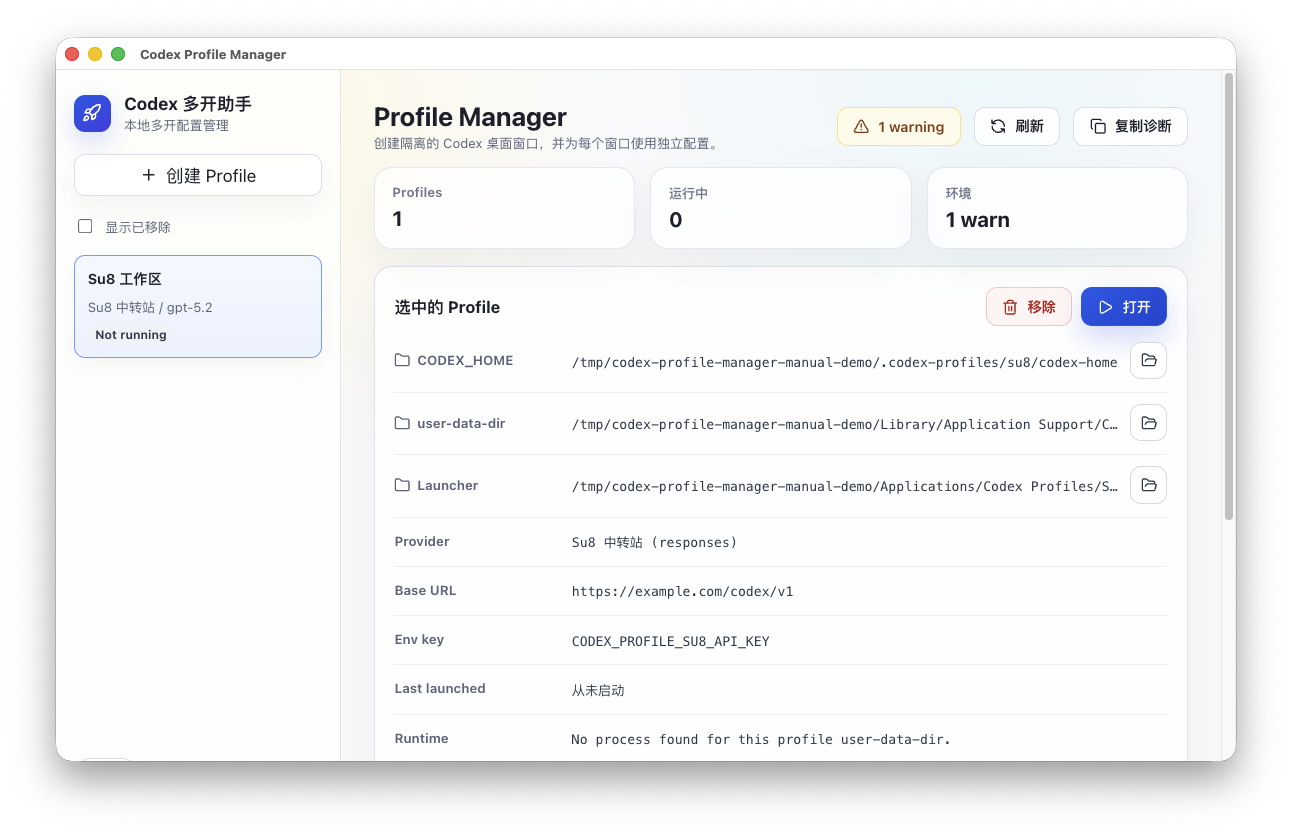The image size is (1292, 835).
Task: Click folder icon beside Launcher label
Action: [402, 485]
